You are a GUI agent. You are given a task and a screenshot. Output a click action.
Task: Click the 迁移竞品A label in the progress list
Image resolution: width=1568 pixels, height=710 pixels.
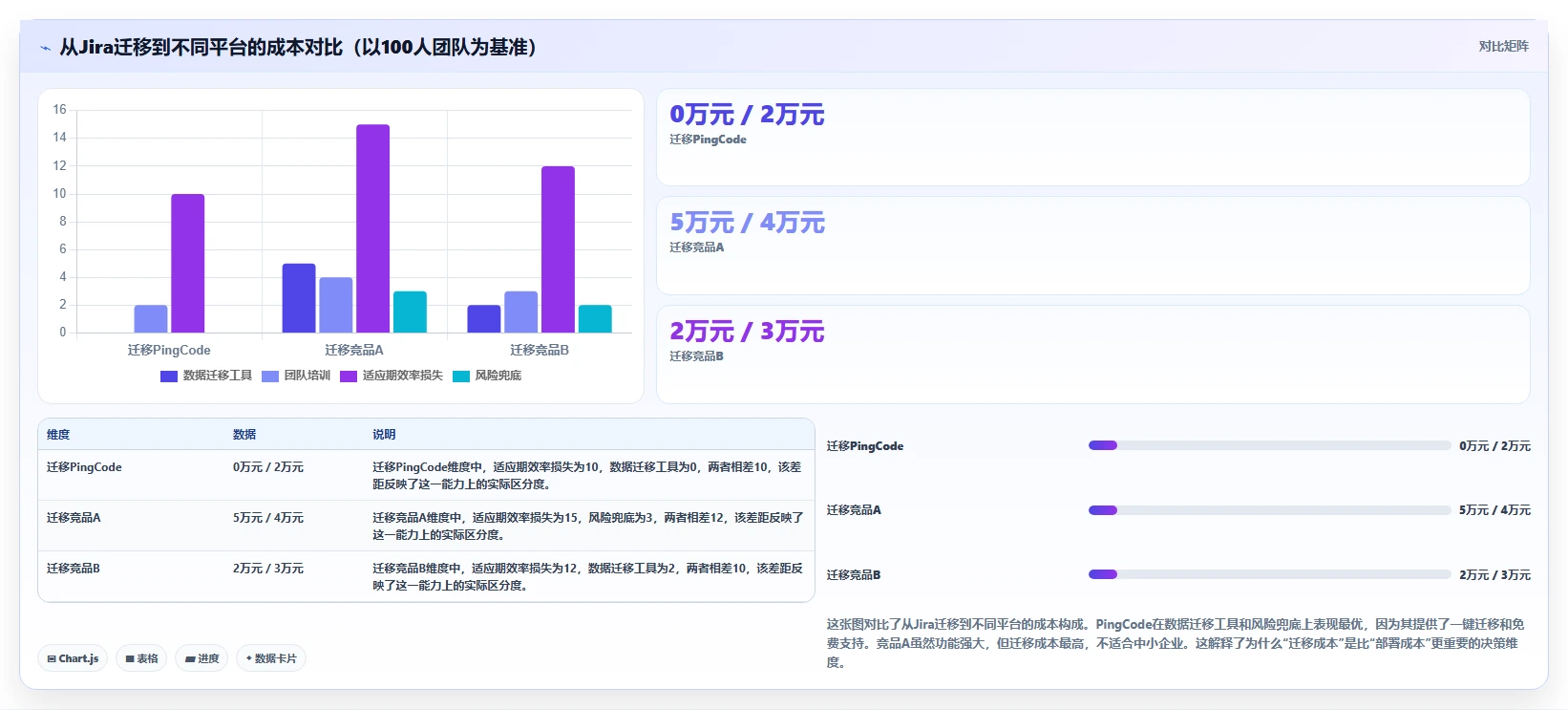point(854,510)
